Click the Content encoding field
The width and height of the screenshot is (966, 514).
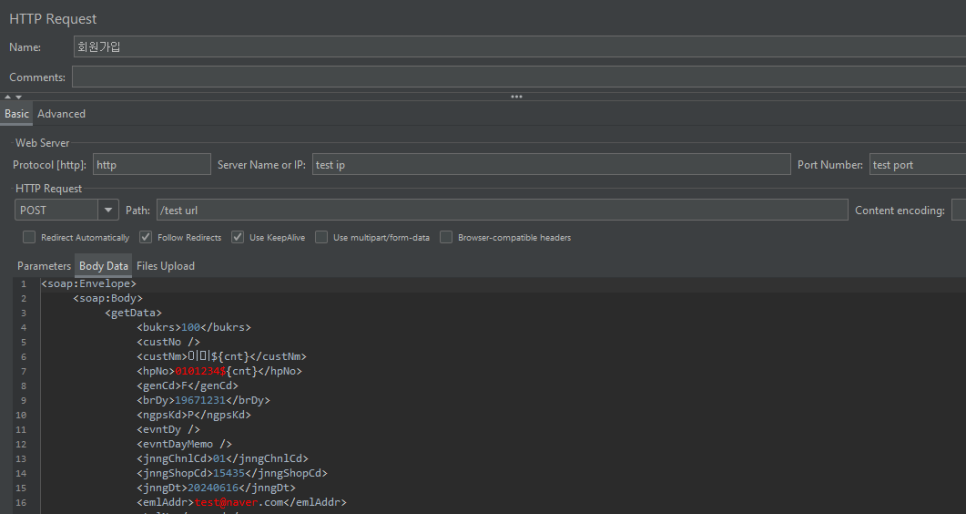click(x=959, y=210)
